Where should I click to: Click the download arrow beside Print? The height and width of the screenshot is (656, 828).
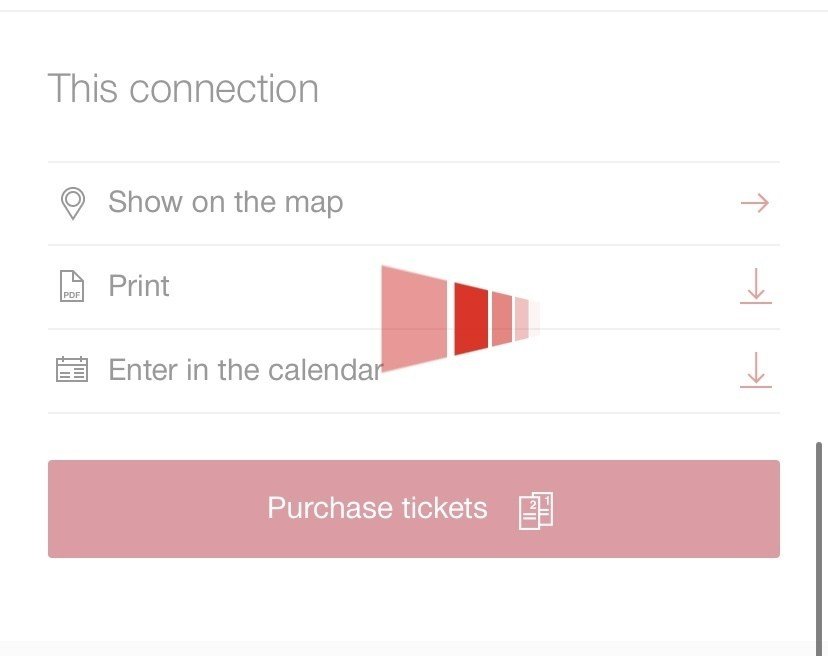[756, 286]
